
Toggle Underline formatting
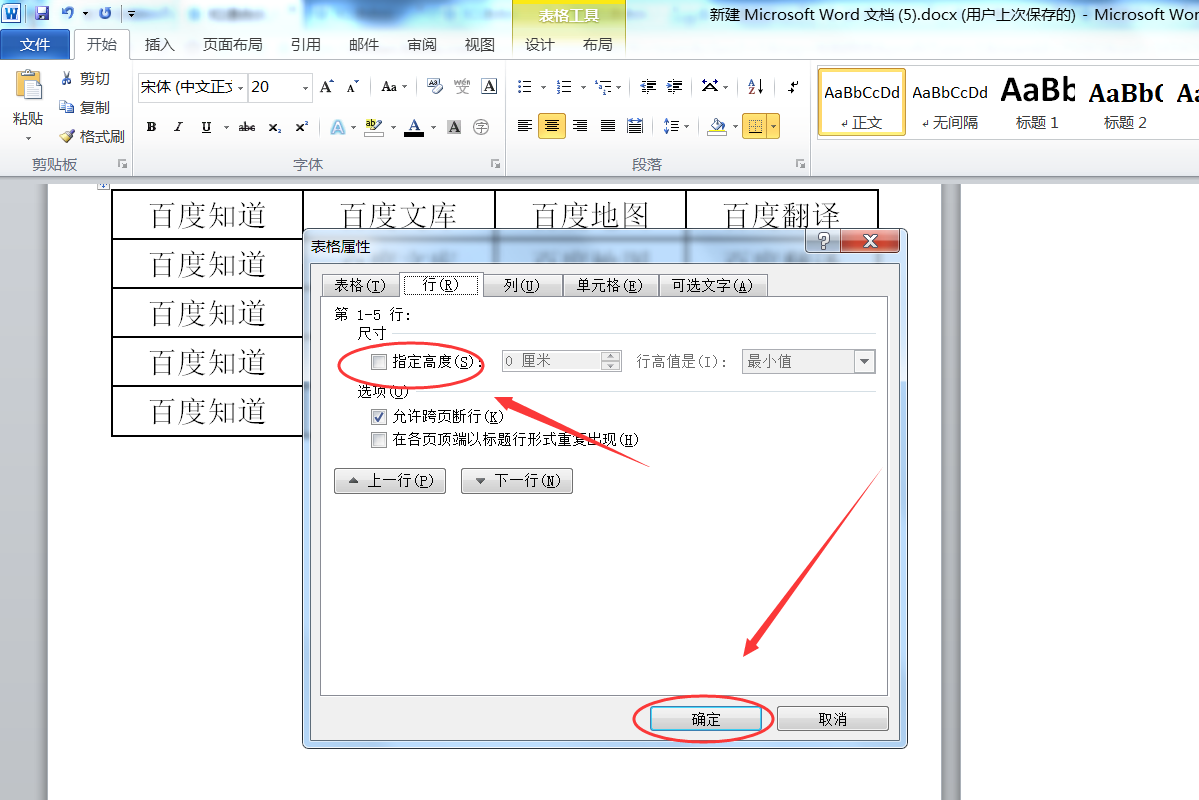(206, 127)
